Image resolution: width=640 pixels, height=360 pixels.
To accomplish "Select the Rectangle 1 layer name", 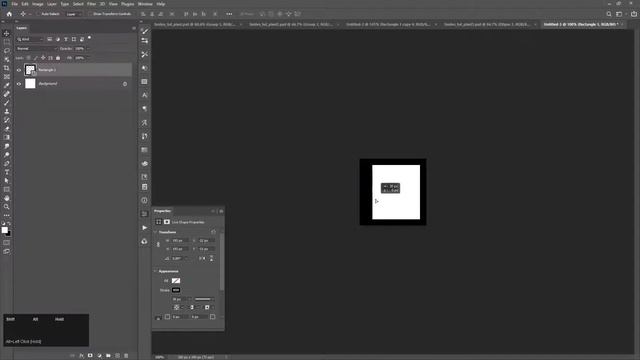I will click(x=47, y=70).
